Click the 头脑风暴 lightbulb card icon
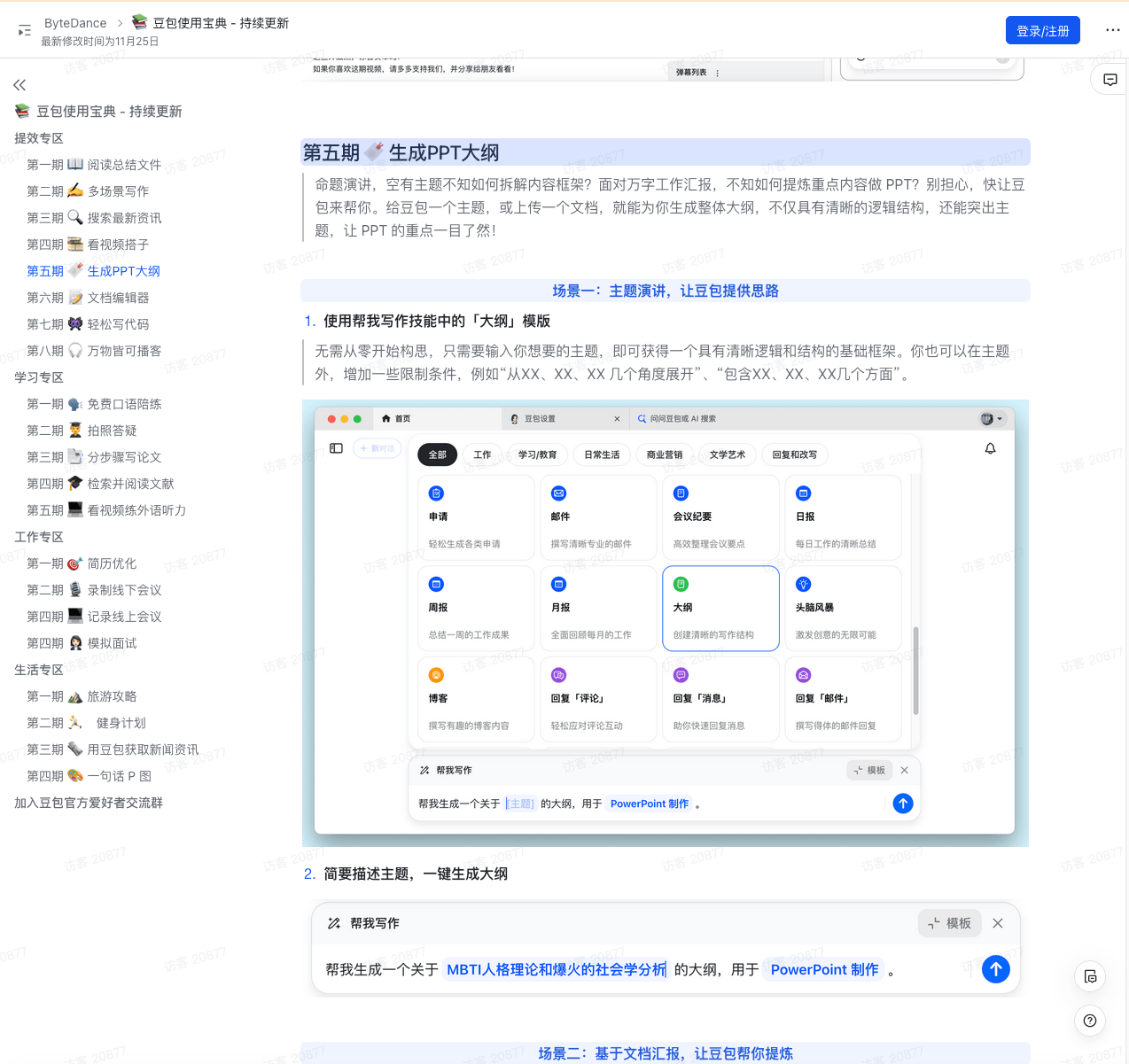This screenshot has width=1129, height=1064. 803,584
